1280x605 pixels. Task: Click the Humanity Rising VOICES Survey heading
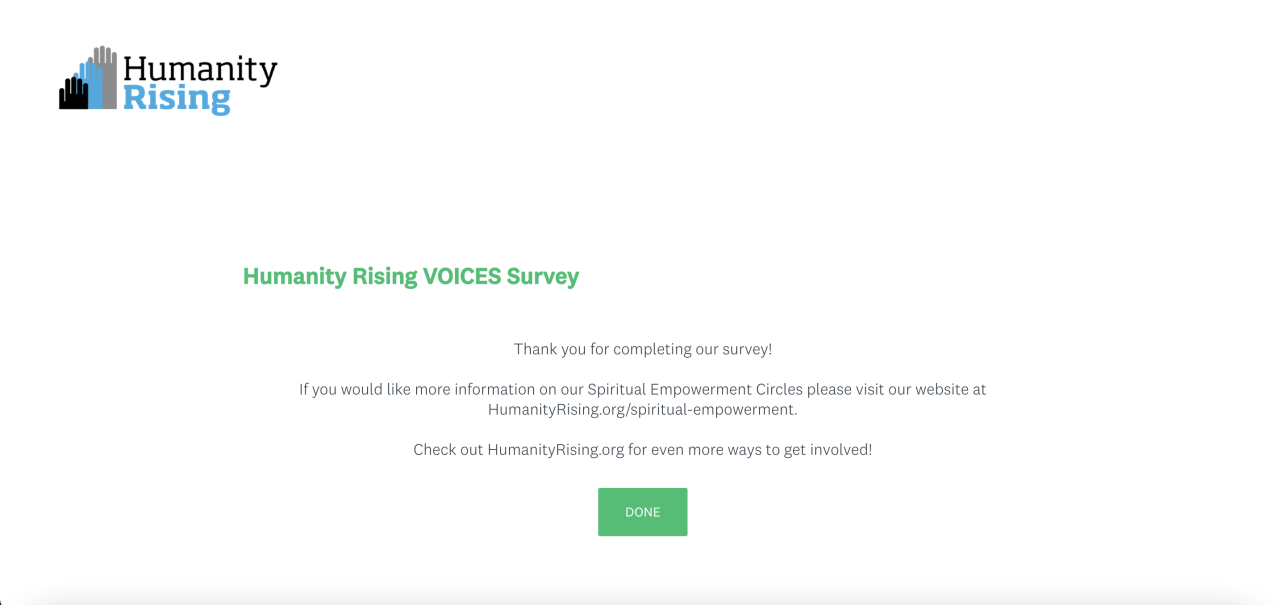click(x=411, y=276)
